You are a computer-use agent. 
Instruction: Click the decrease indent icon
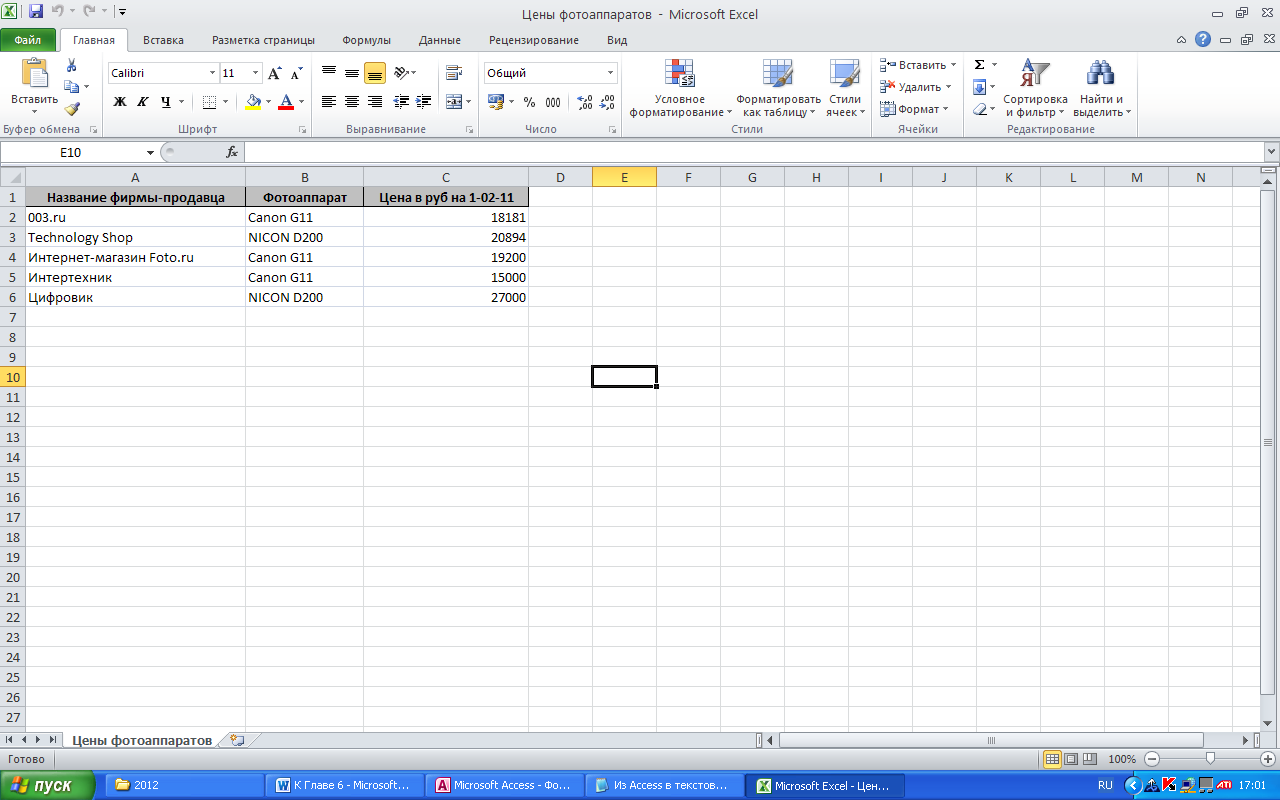401,101
